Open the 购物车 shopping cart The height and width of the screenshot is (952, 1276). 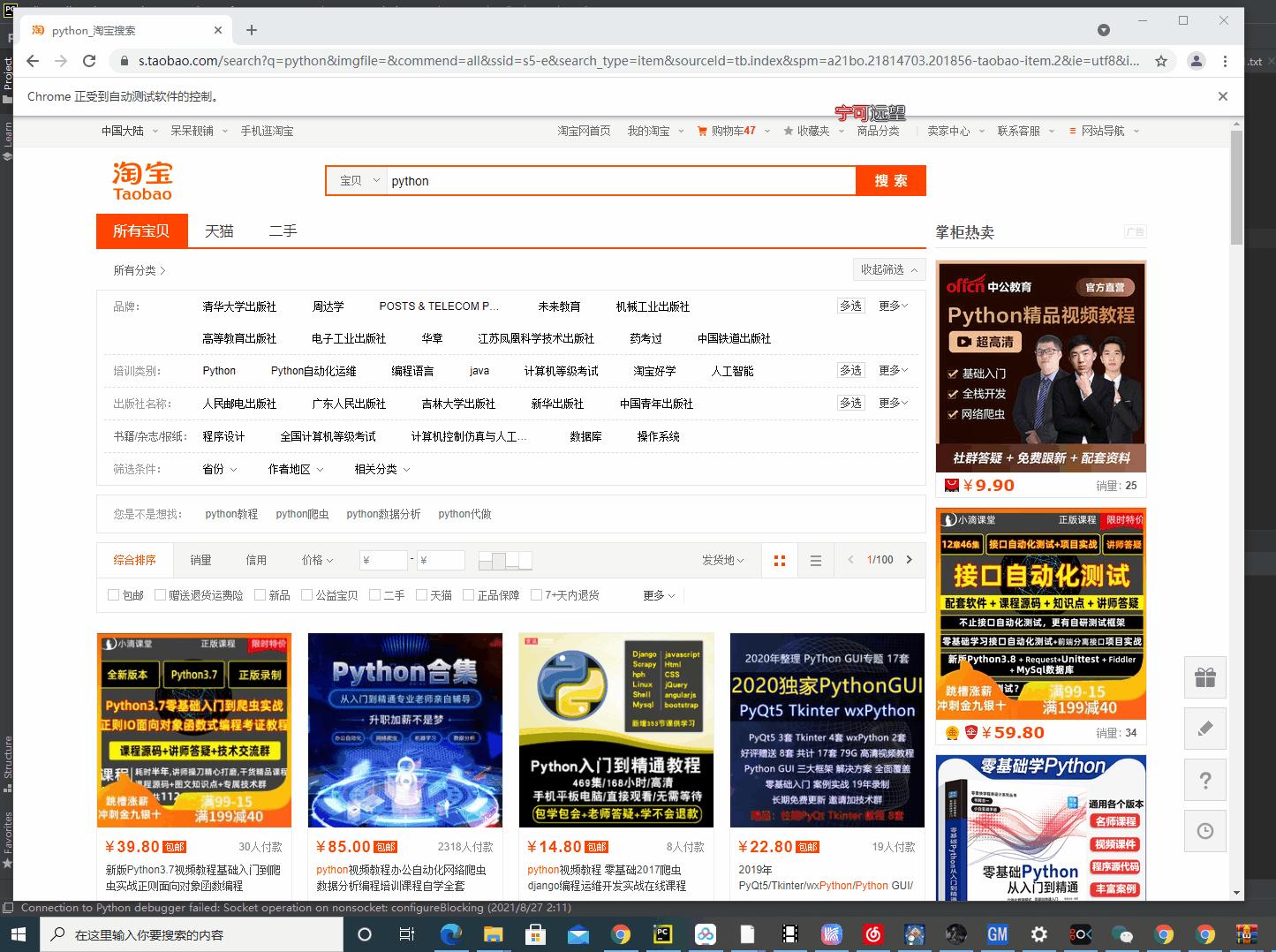(x=728, y=130)
